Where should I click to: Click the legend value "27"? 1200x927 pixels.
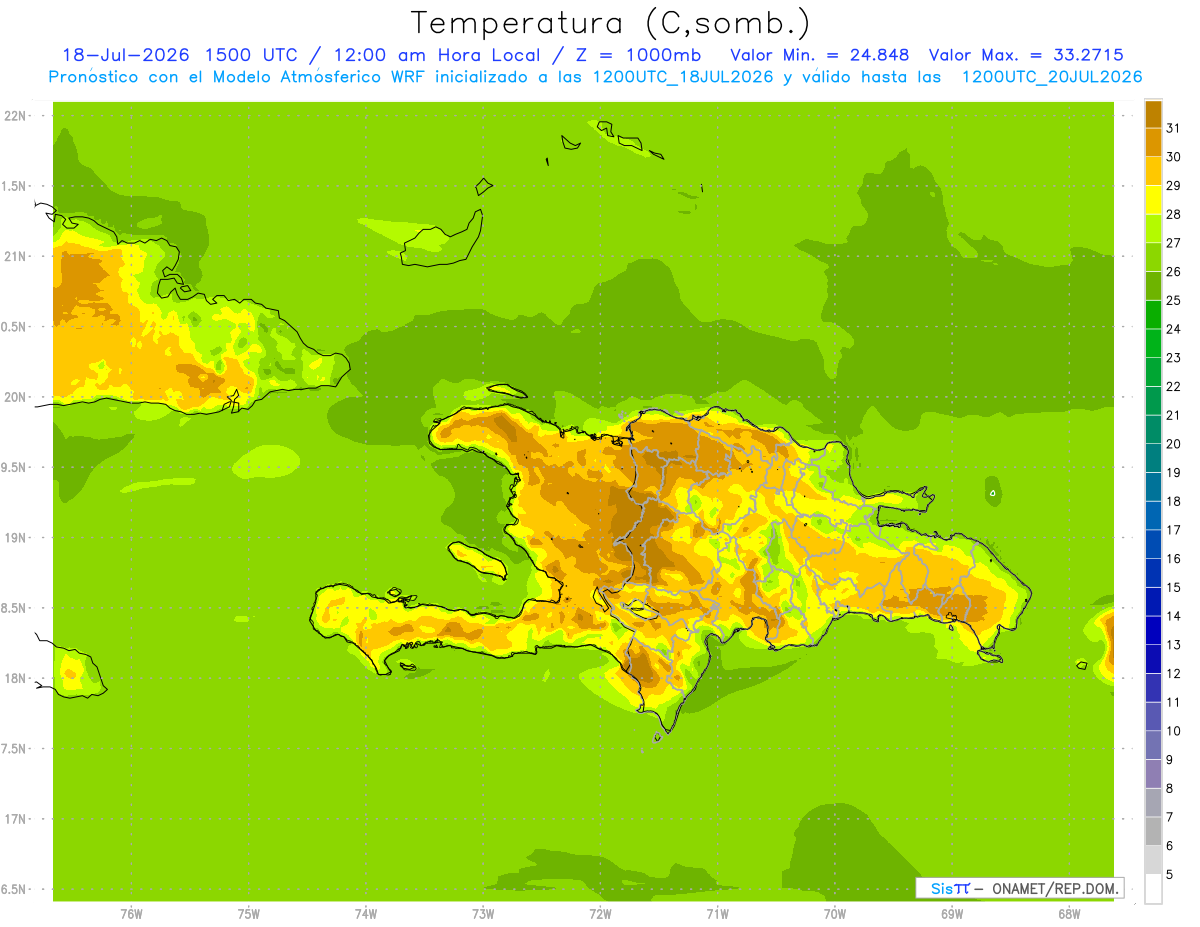point(1174,242)
